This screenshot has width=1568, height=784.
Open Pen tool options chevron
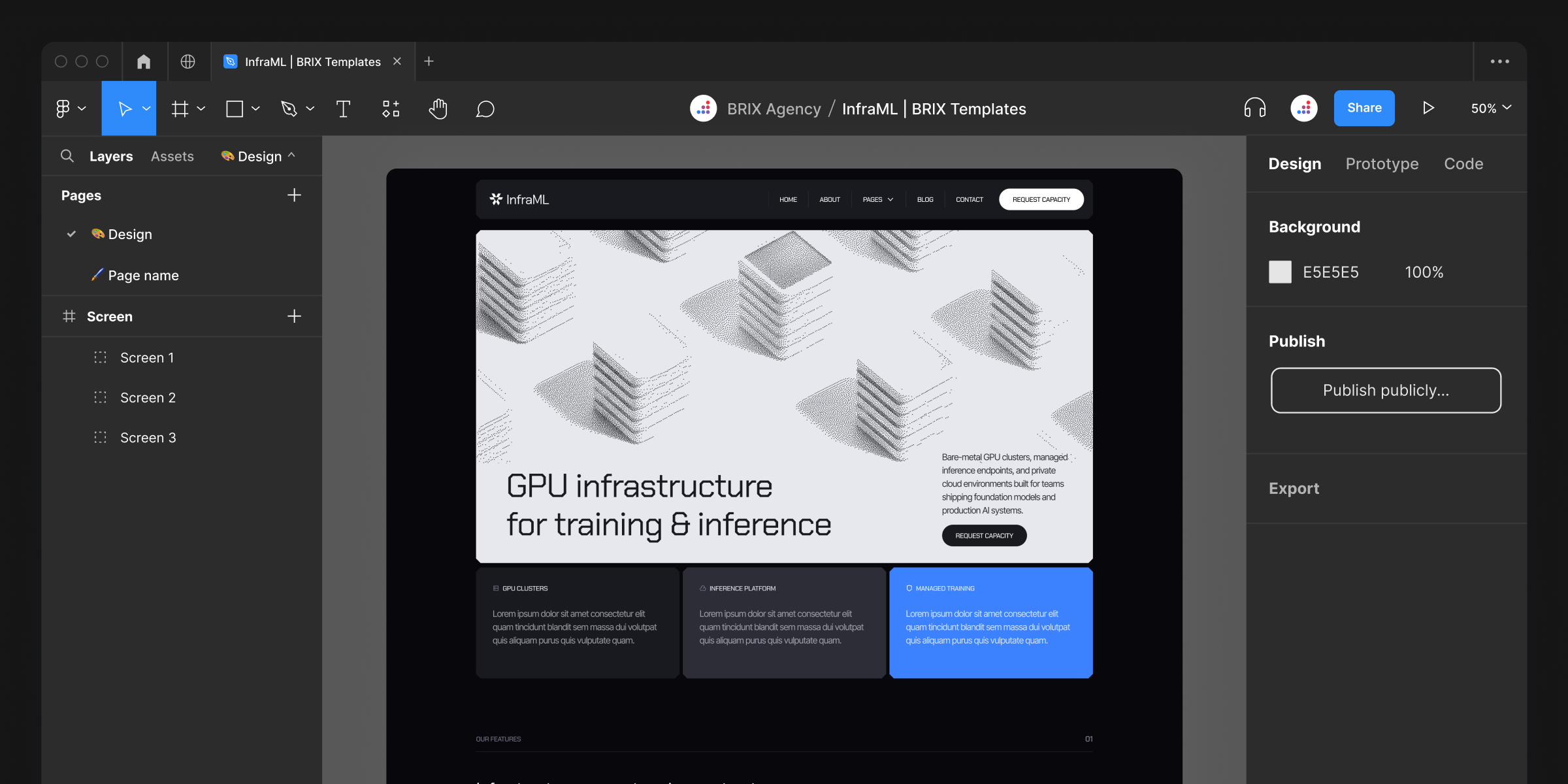point(310,108)
